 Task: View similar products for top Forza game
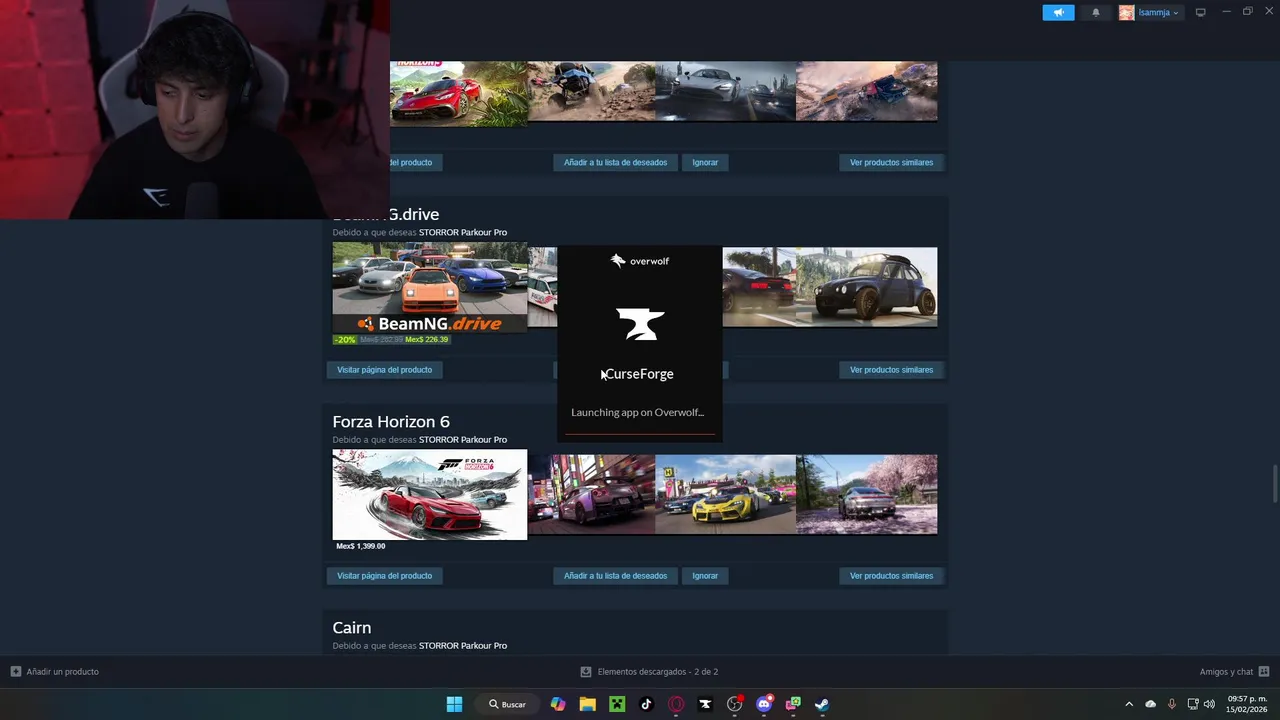(891, 162)
